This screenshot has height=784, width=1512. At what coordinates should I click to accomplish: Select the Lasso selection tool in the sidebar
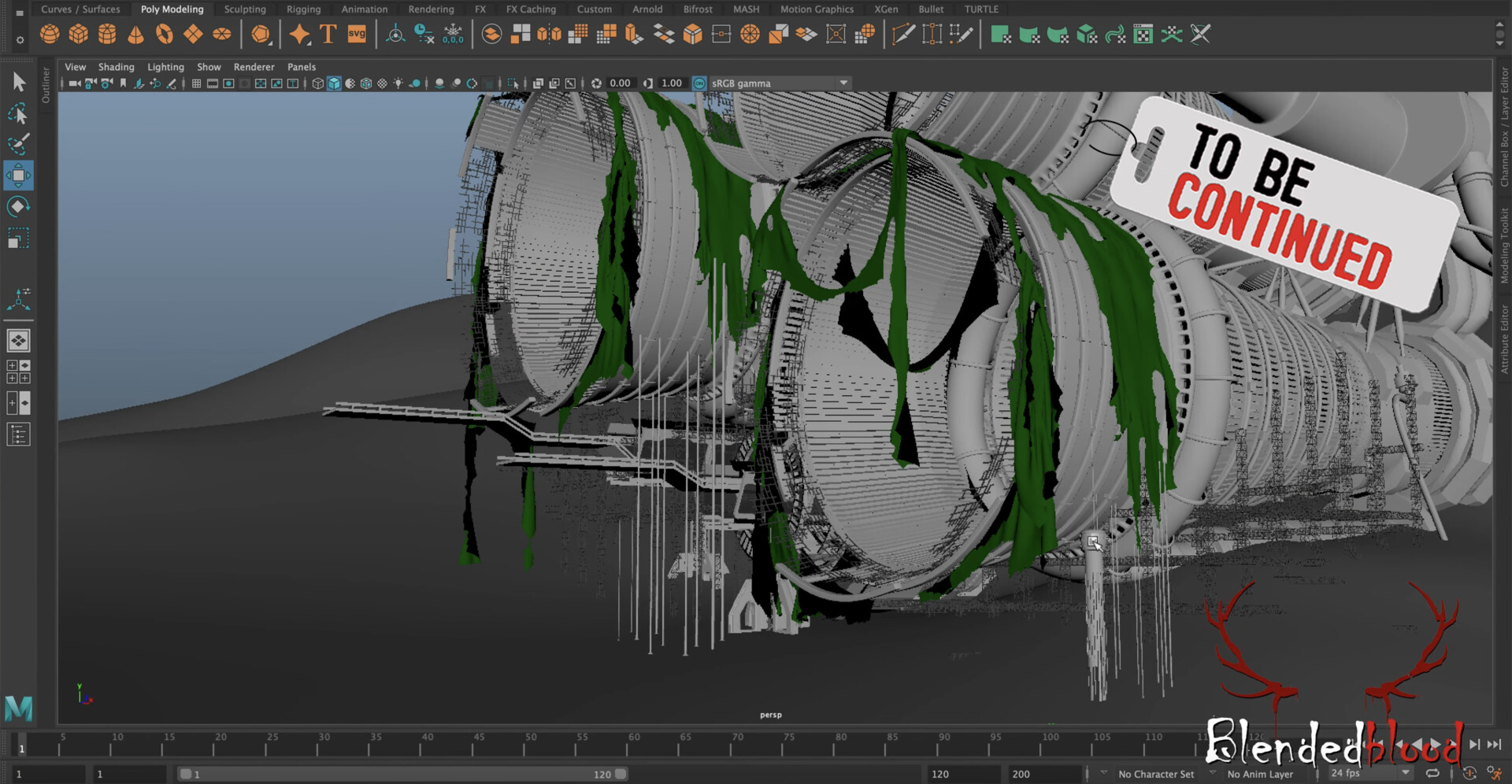coord(17,115)
